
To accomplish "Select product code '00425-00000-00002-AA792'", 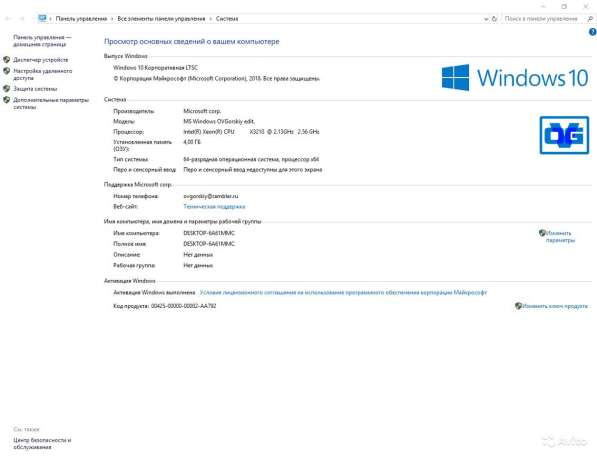I will click(184, 306).
